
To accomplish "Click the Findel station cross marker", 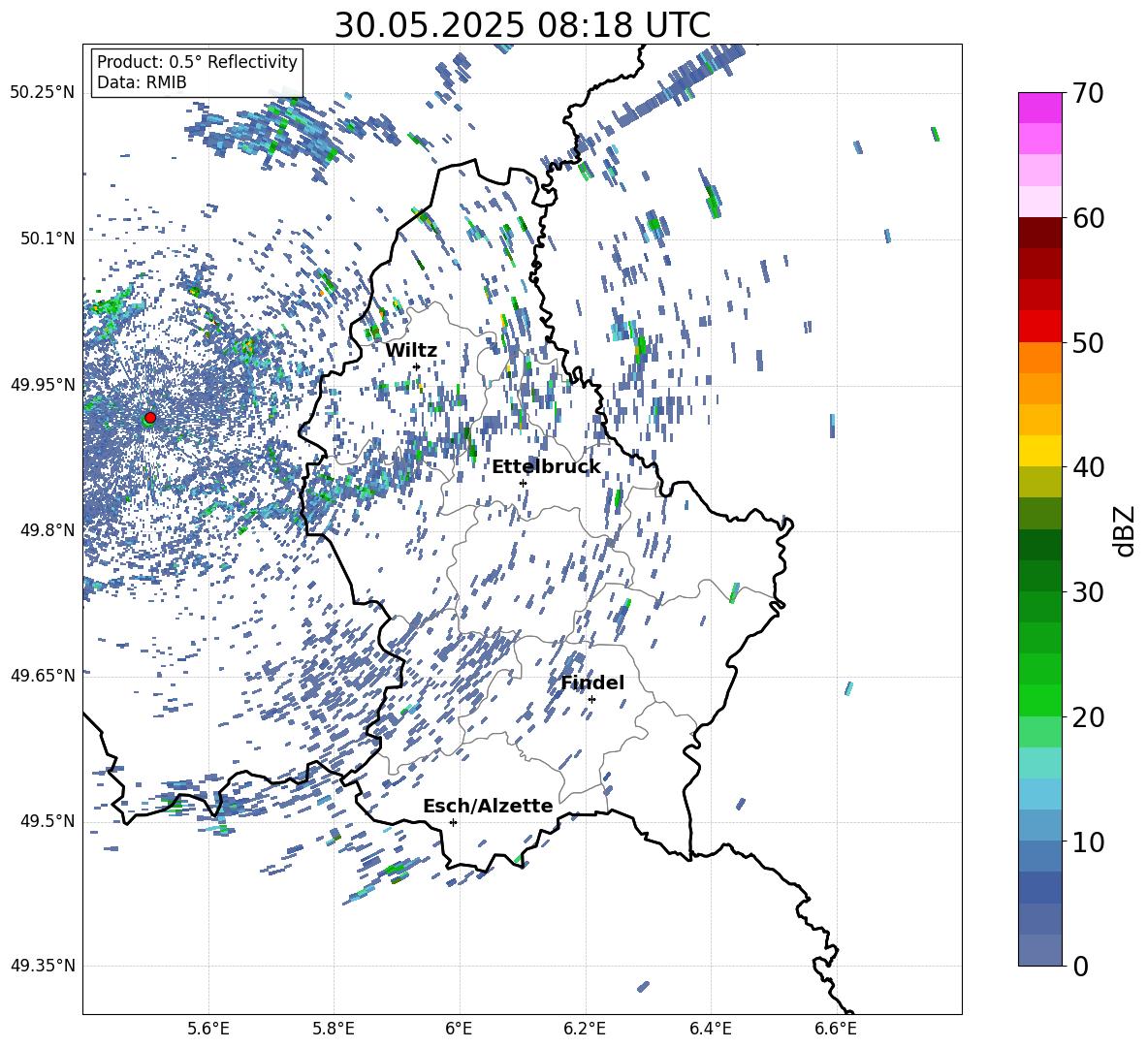I will point(591,700).
